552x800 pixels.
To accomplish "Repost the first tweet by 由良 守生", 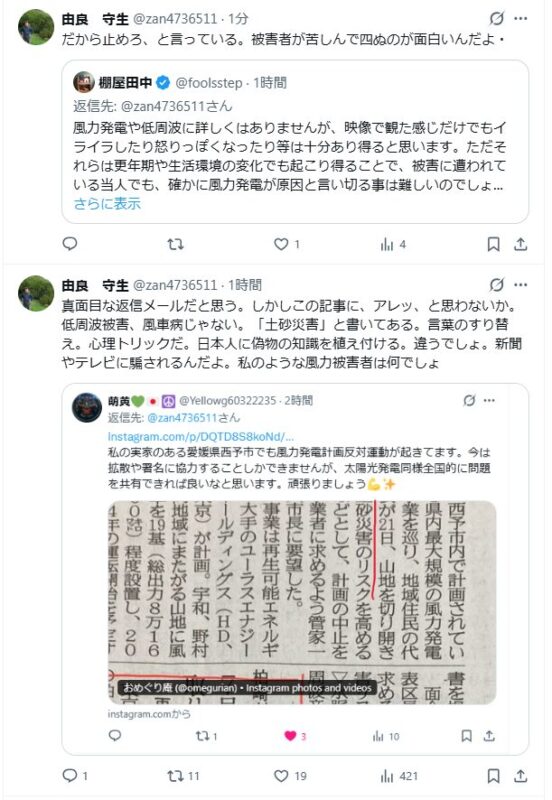I will click(x=175, y=244).
